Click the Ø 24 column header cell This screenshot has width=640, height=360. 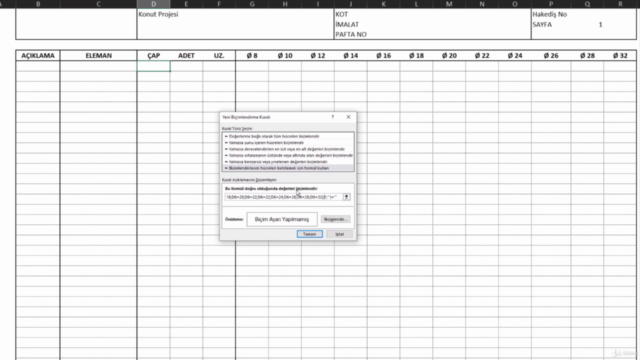[515, 56]
